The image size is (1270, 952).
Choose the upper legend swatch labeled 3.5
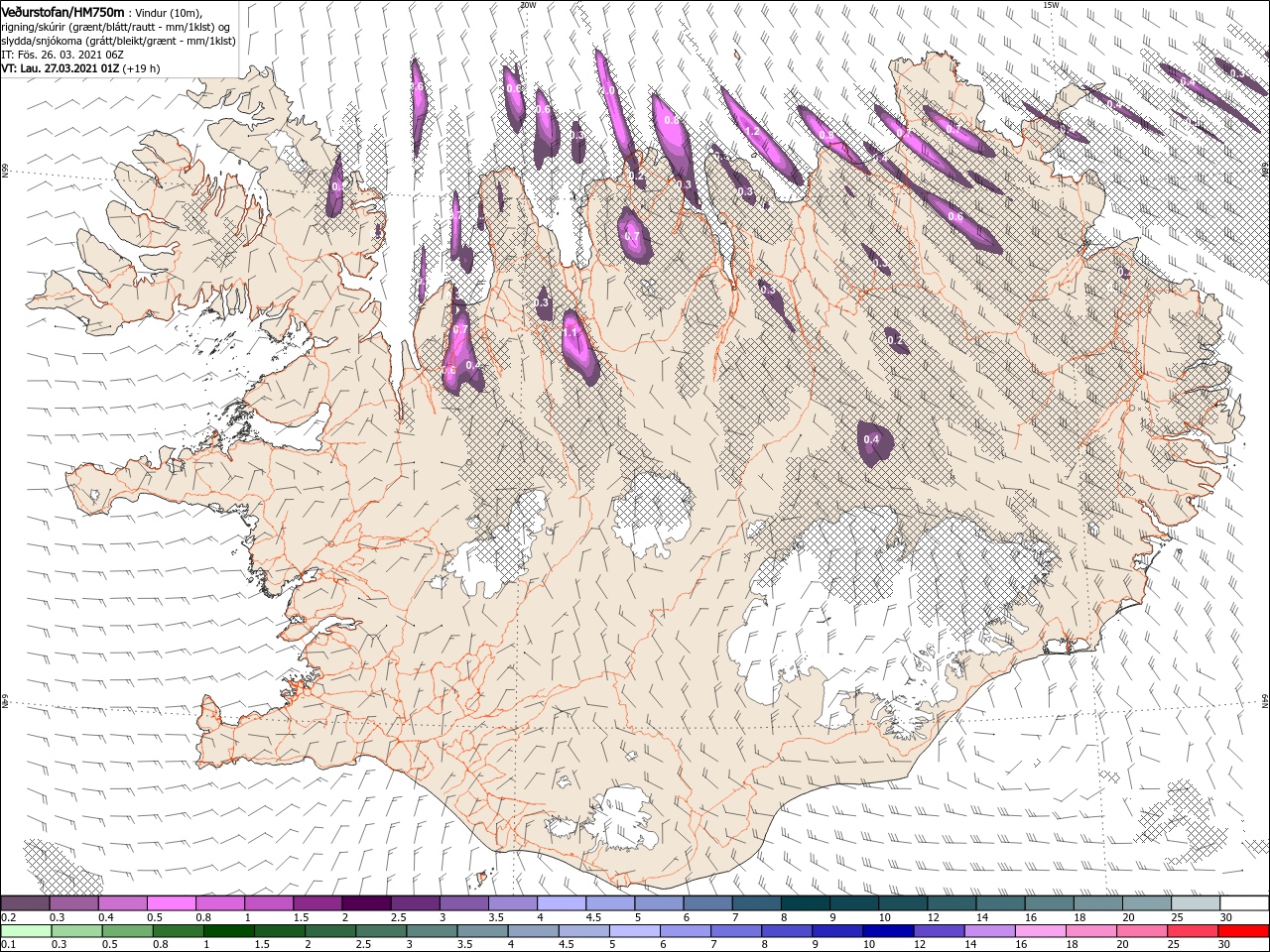(x=512, y=903)
